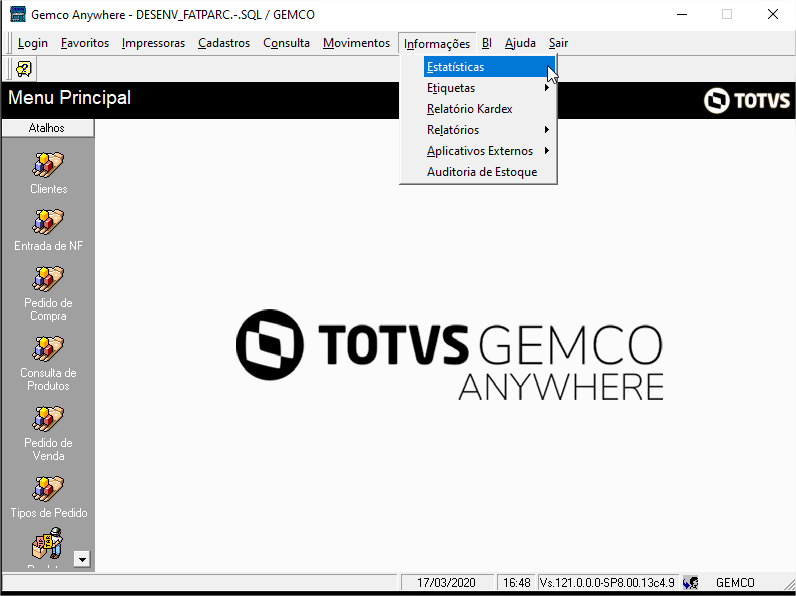Screen dimensions: 796x596
Task: Expand the Etiquetas submenu arrow
Action: pos(547,88)
